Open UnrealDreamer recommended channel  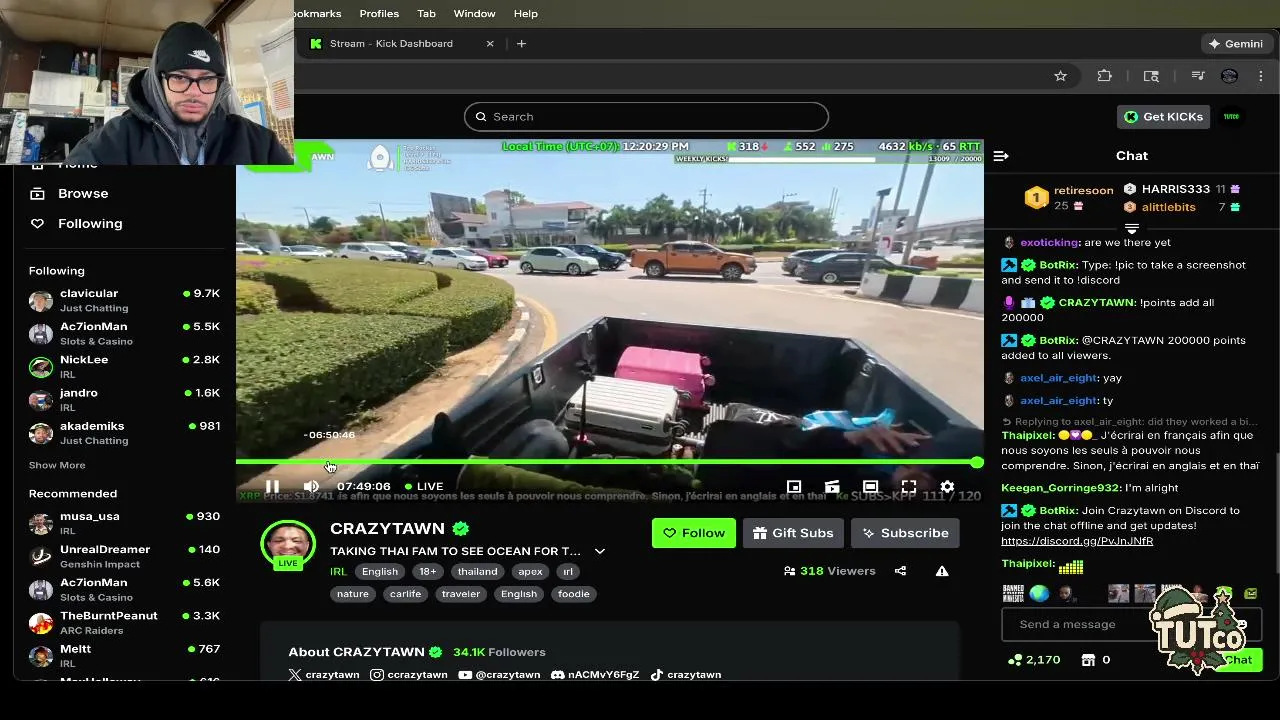pos(124,556)
